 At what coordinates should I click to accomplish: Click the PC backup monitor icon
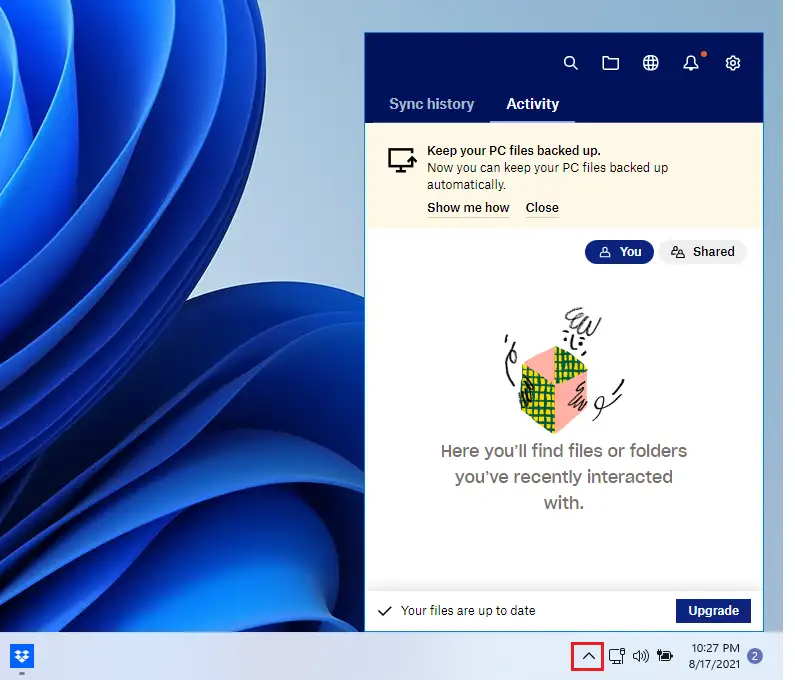point(402,160)
